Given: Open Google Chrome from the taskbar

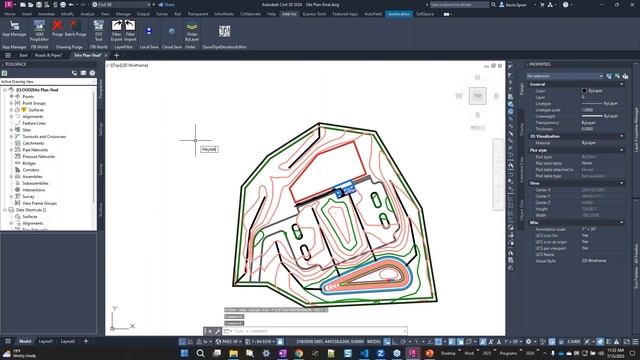Looking at the screenshot, I should [299, 353].
